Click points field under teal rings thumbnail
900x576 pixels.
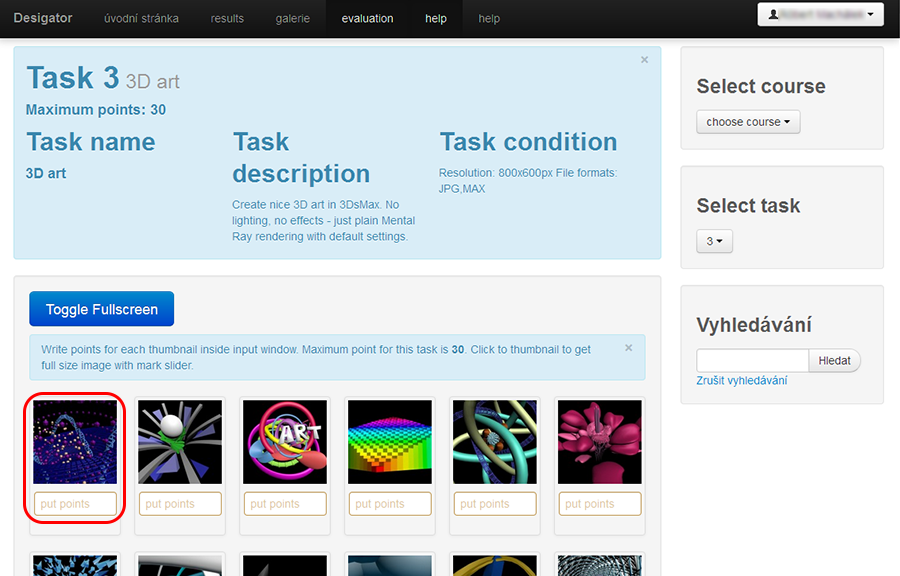(x=495, y=504)
